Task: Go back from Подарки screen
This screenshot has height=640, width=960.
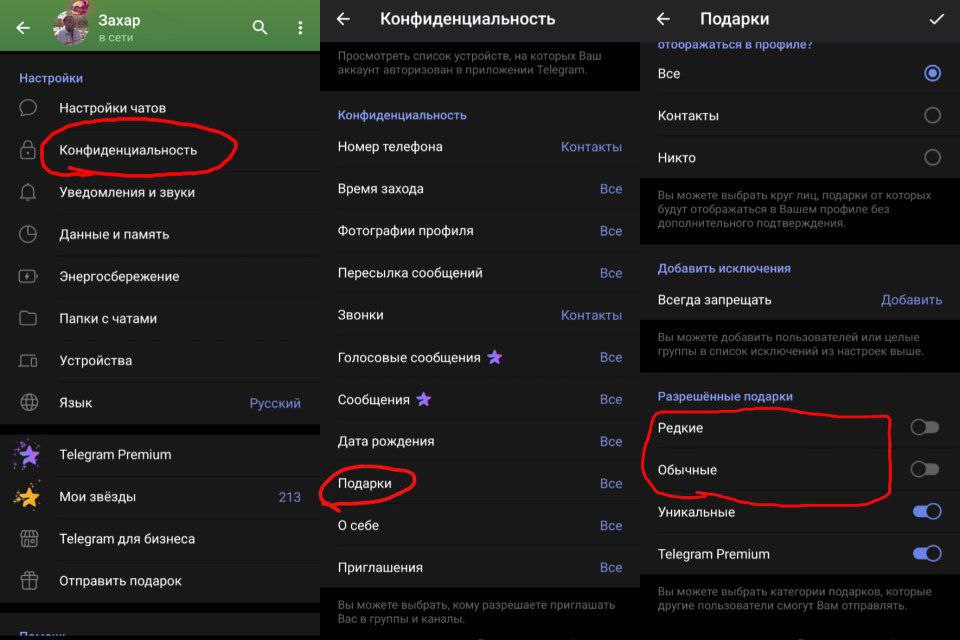Action: coord(664,19)
